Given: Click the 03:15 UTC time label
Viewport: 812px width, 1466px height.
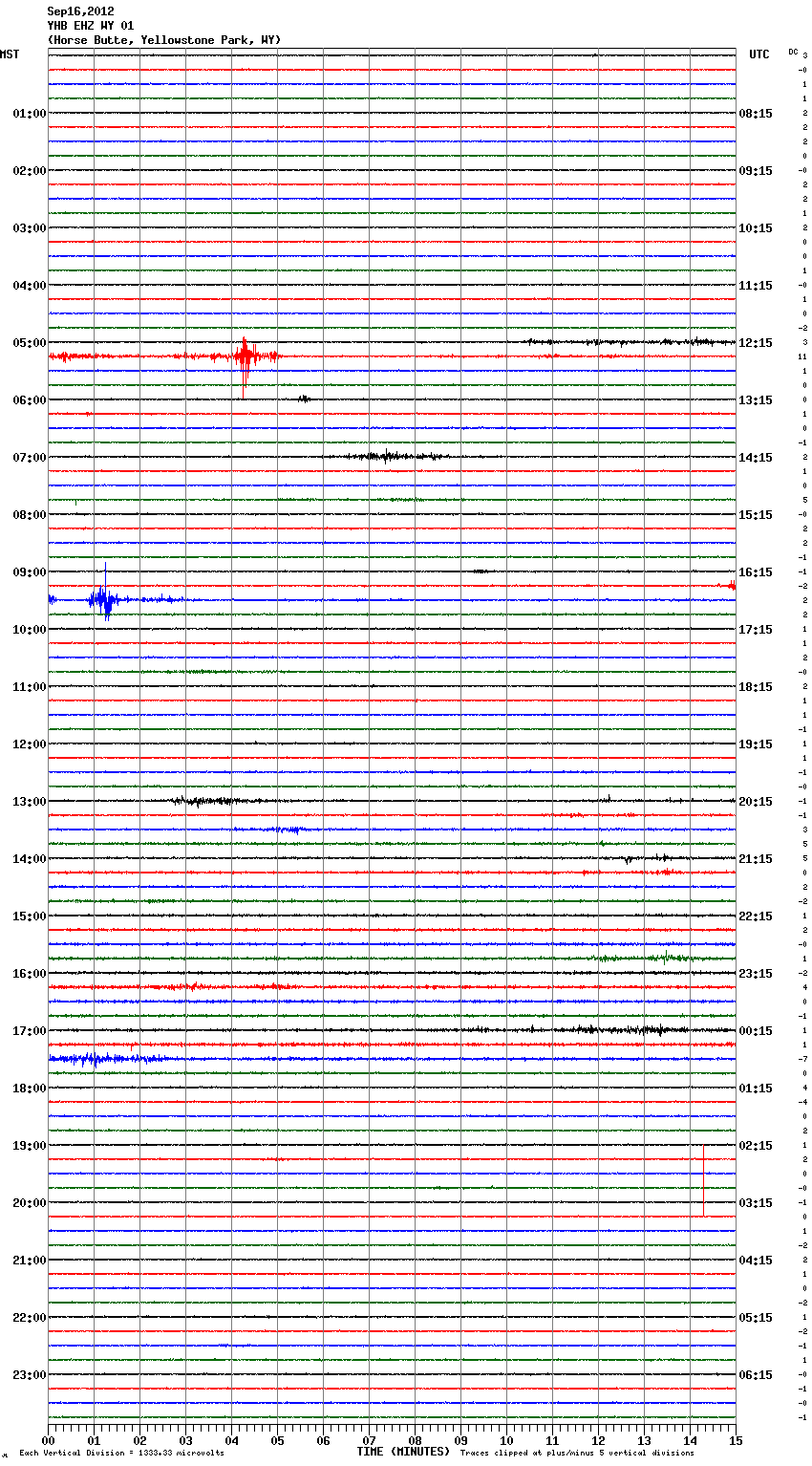Looking at the screenshot, I should [x=756, y=1203].
